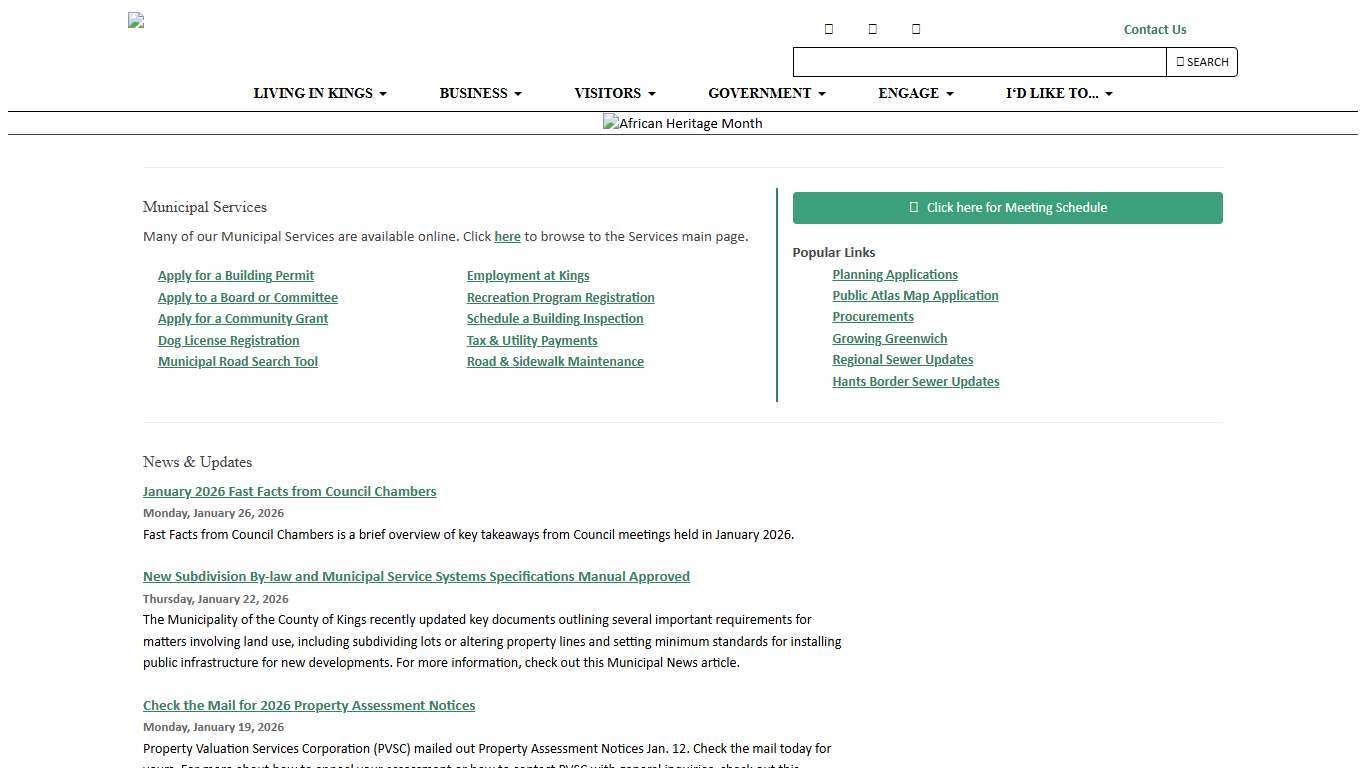Click the leftmost unlabeled icon in the header row
1366x768 pixels.
(828, 29)
